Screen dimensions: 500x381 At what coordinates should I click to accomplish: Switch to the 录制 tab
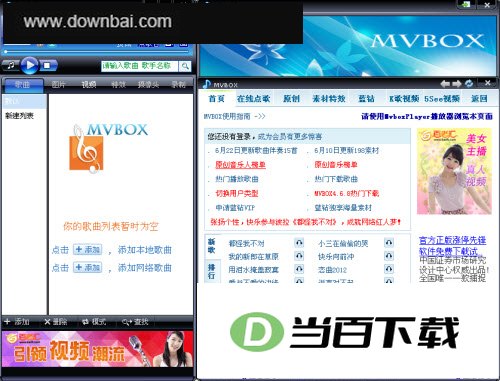(x=179, y=85)
